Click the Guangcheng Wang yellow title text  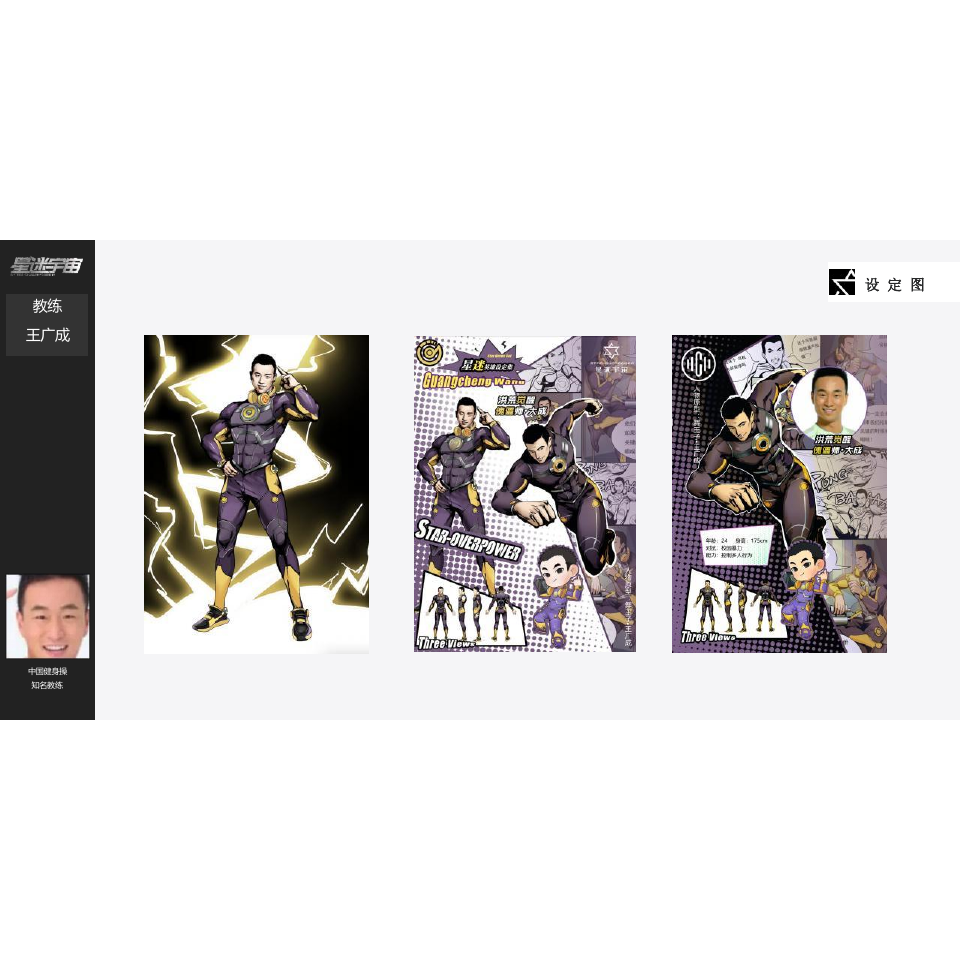pyautogui.click(x=474, y=380)
